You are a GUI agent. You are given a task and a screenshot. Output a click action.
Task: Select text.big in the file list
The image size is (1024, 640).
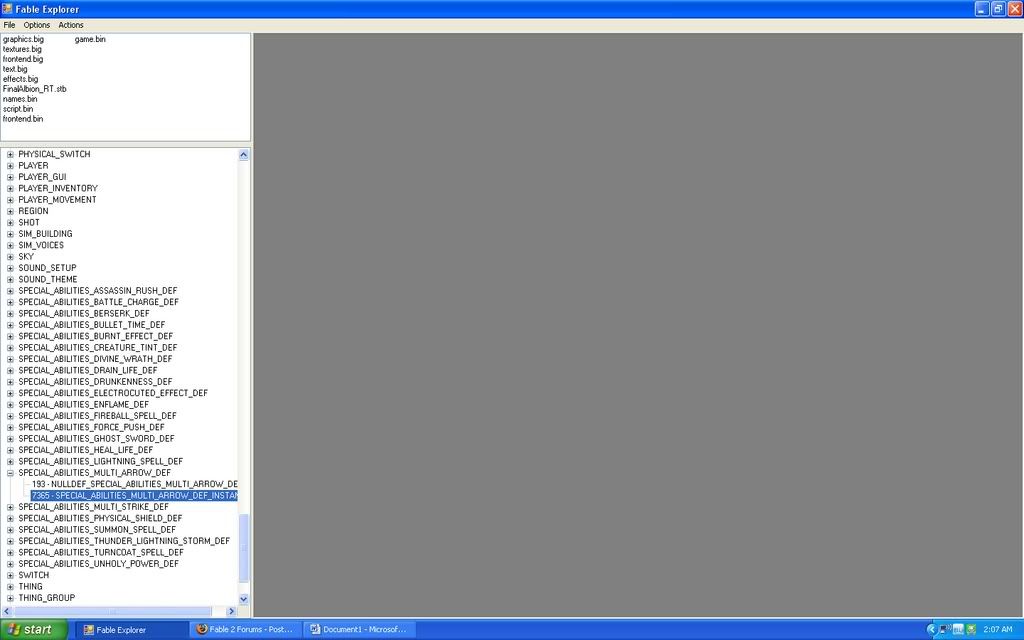(x=15, y=69)
